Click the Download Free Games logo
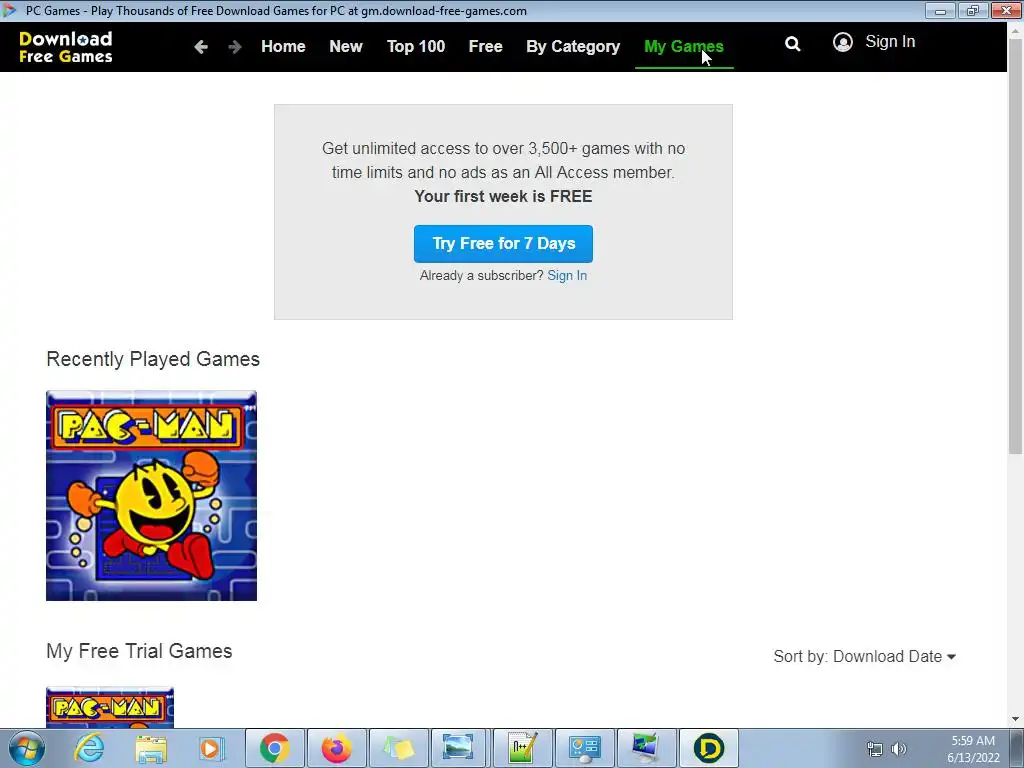Viewport: 1024px width, 768px height. (65, 47)
